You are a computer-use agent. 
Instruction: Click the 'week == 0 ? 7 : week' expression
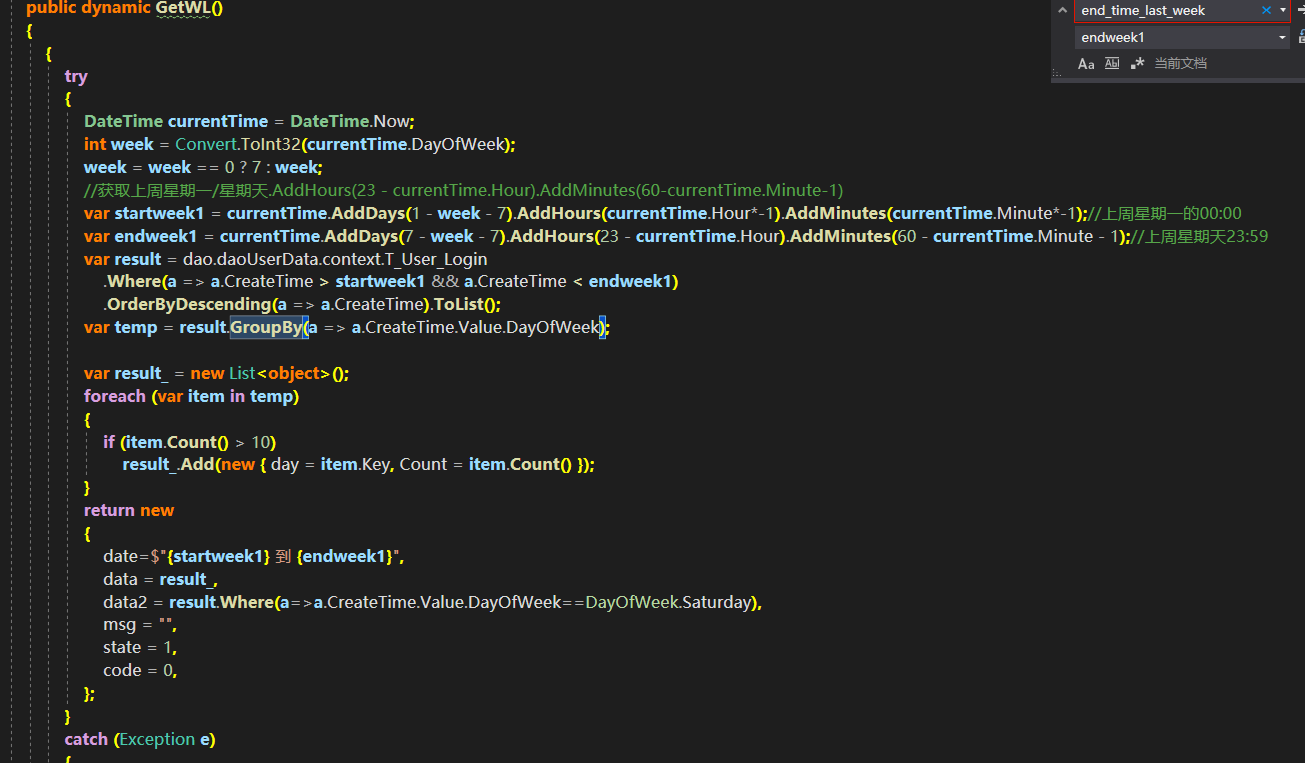235,168
